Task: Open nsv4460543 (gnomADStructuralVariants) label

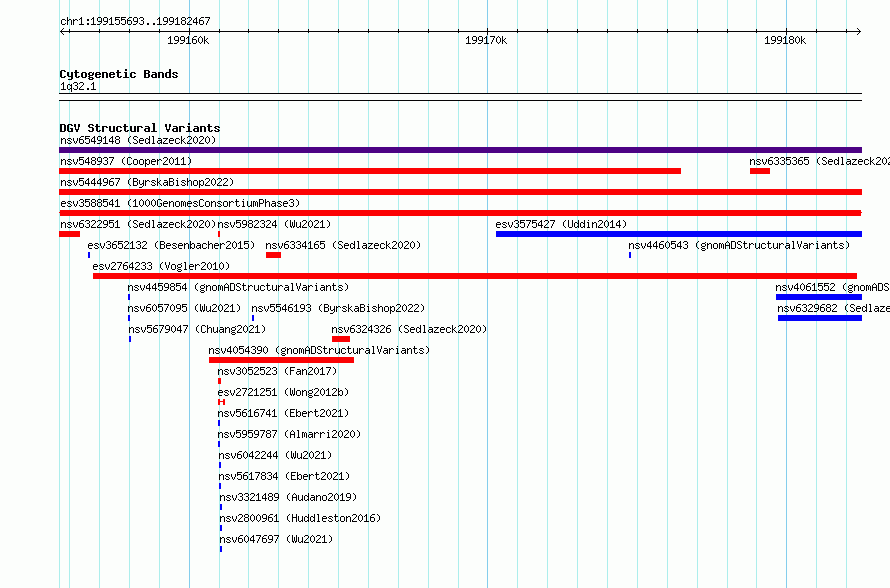Action: point(739,245)
